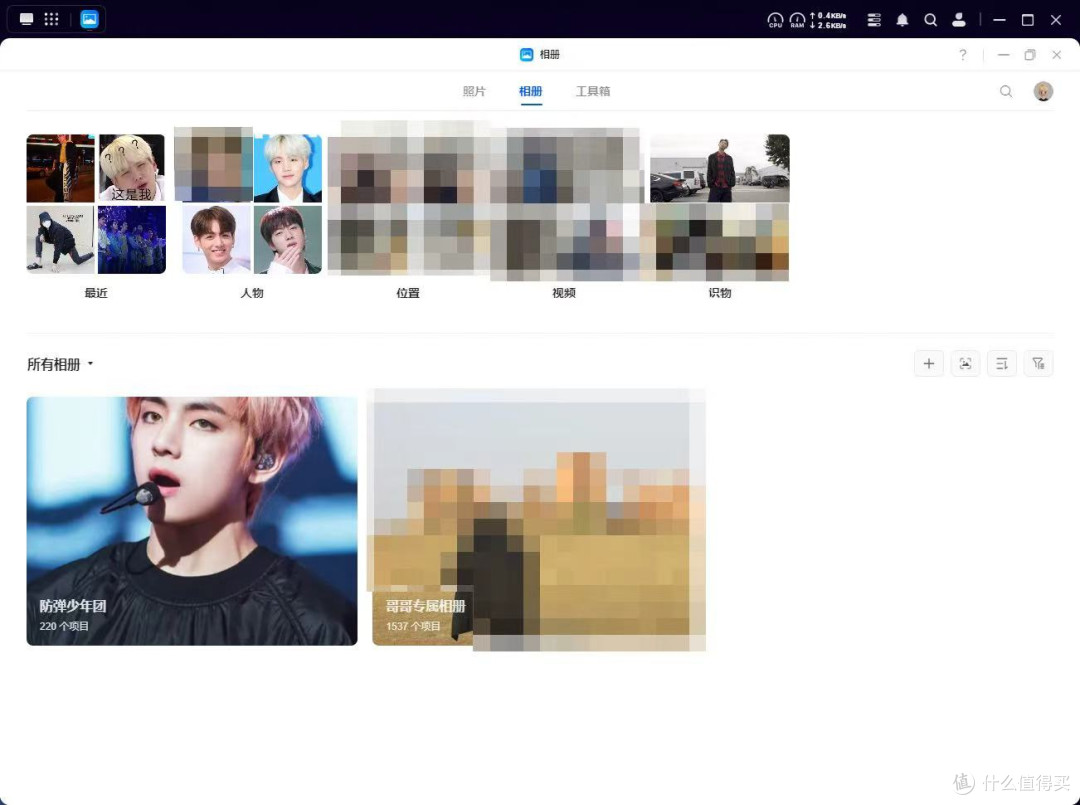Open the app grid launcher
The width and height of the screenshot is (1080, 805).
[52, 19]
